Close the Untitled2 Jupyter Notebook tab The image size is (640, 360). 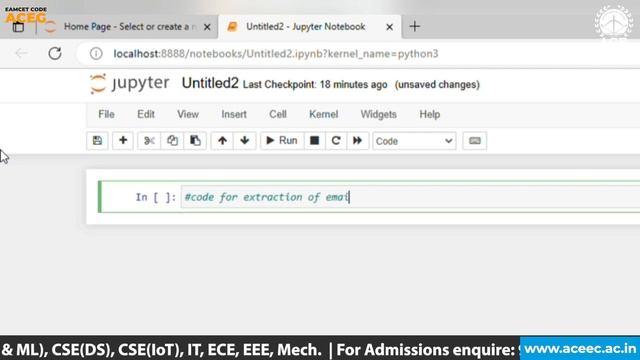[x=389, y=27]
